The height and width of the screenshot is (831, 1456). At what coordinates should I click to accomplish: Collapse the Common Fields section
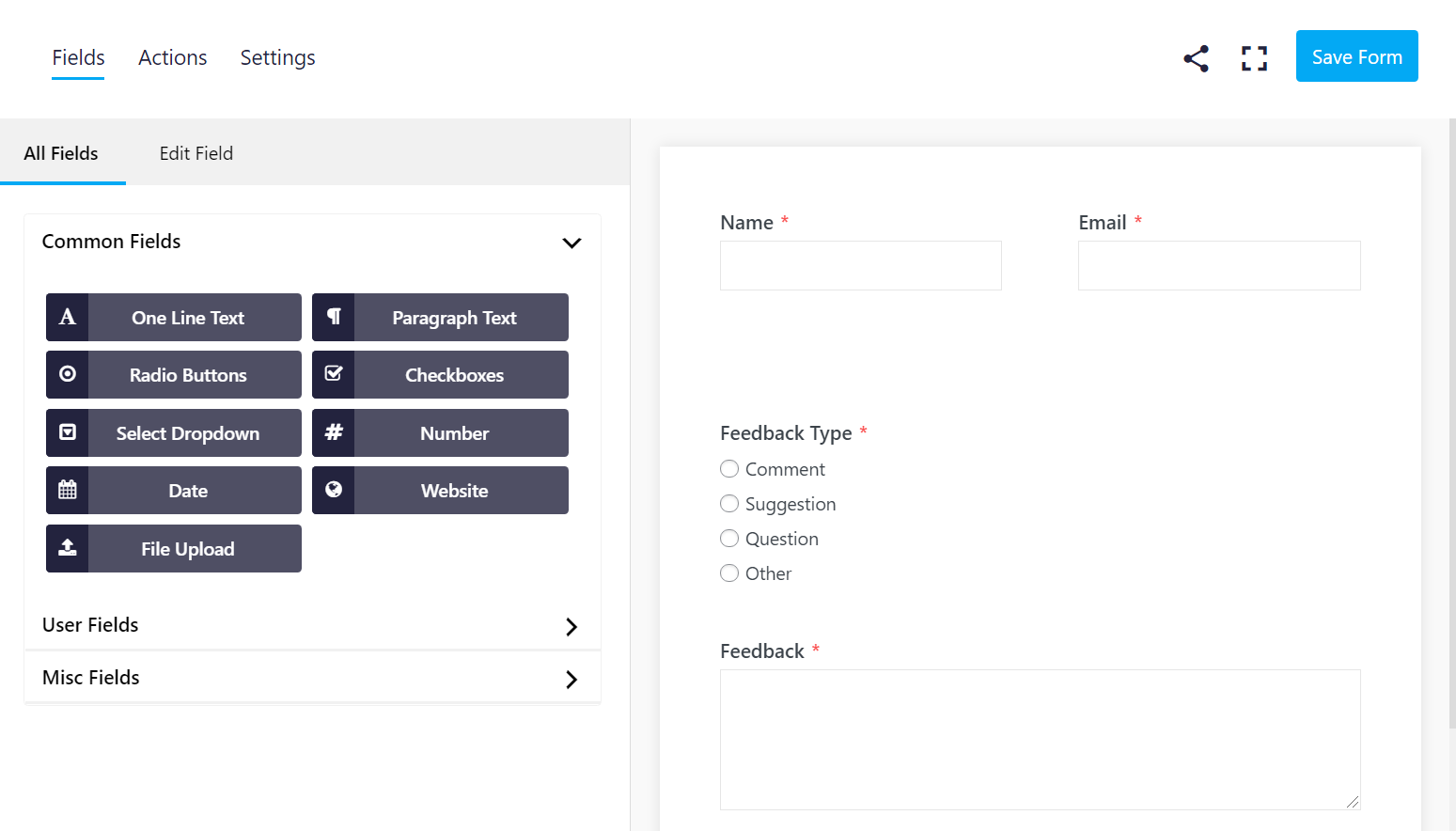coord(571,243)
